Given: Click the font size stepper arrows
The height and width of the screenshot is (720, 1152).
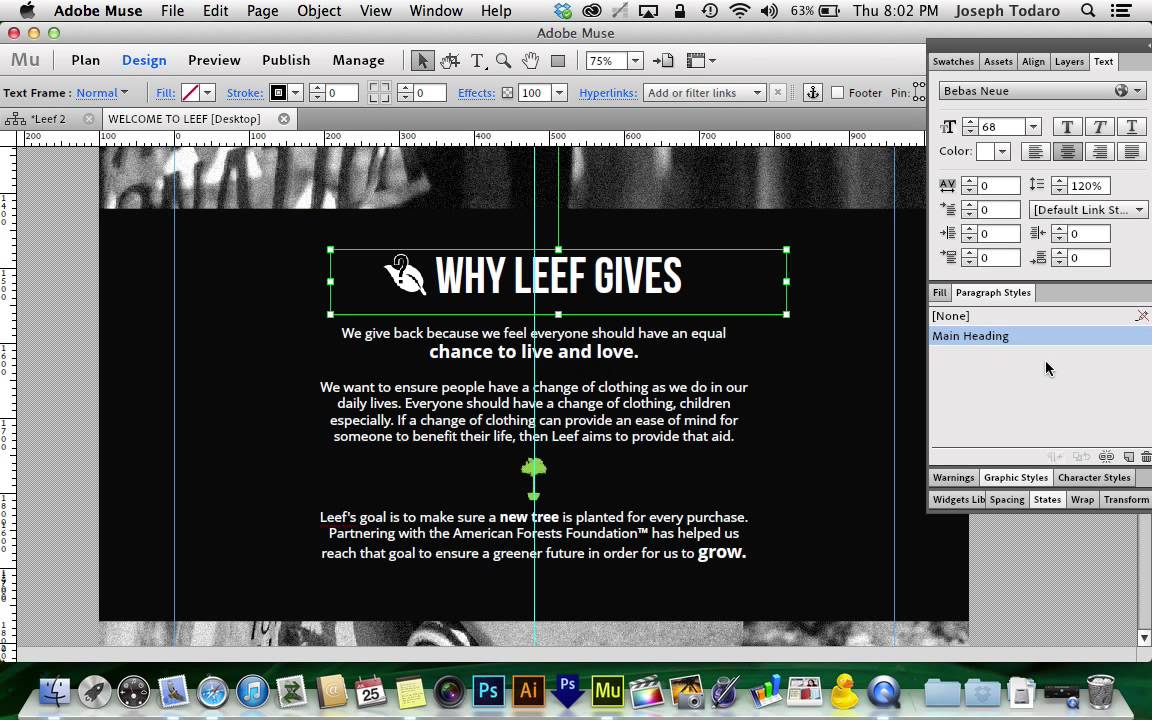Looking at the screenshot, I should click(x=970, y=127).
